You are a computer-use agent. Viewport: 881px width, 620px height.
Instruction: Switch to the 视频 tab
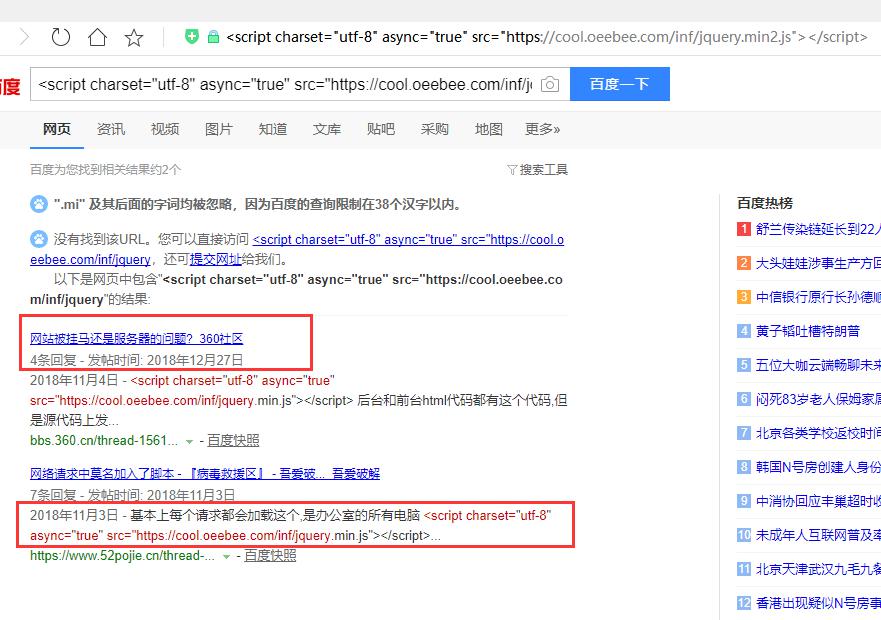coord(165,129)
